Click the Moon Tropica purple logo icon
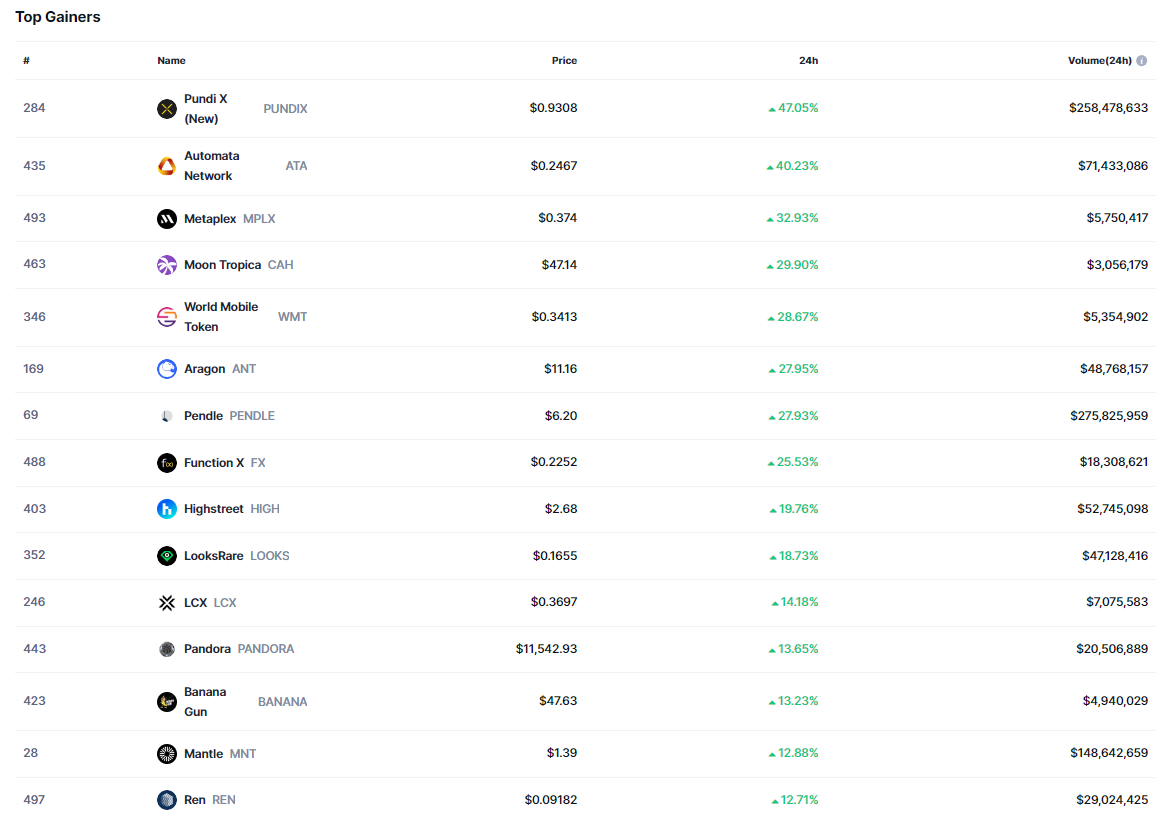1171x818 pixels. point(167,265)
